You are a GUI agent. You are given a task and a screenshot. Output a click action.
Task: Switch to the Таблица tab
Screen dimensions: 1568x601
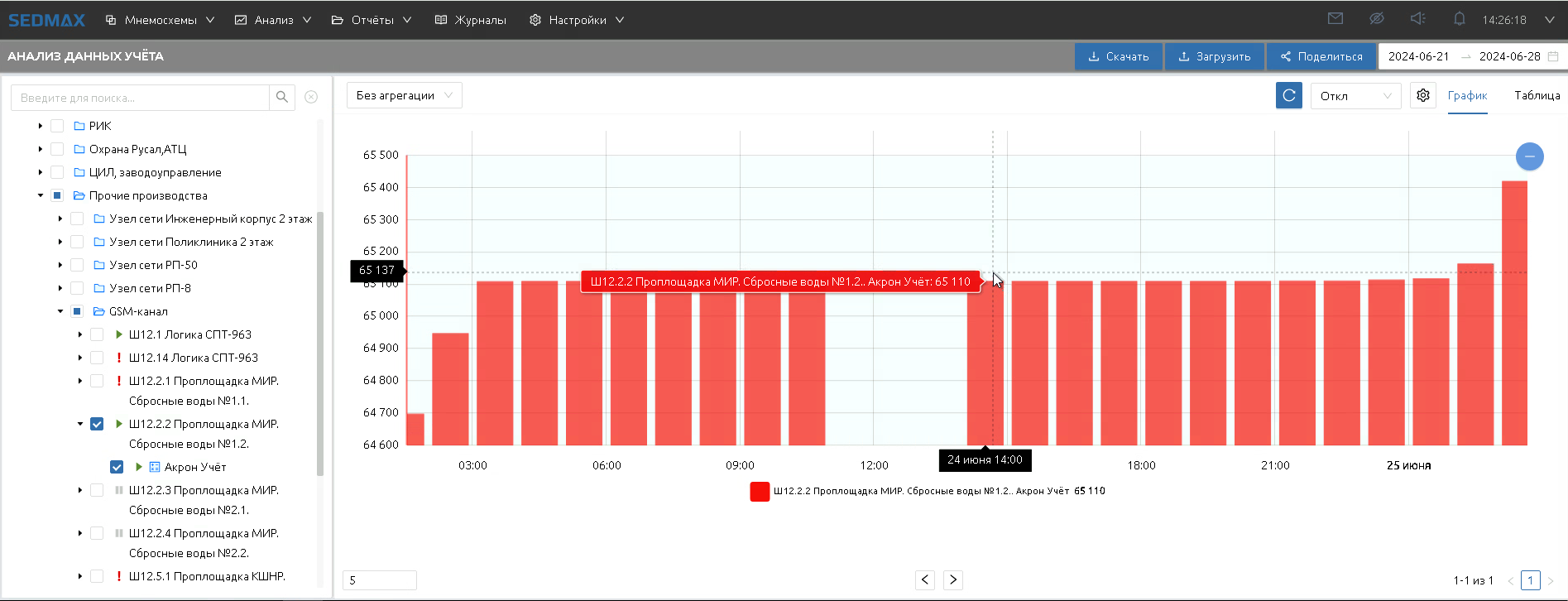[1537, 96]
